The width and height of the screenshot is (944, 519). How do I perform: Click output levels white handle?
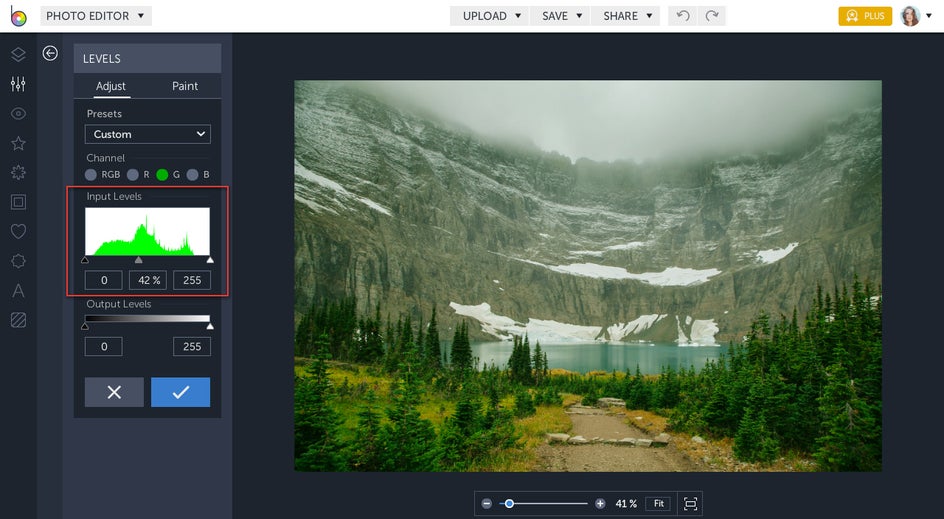(210, 326)
